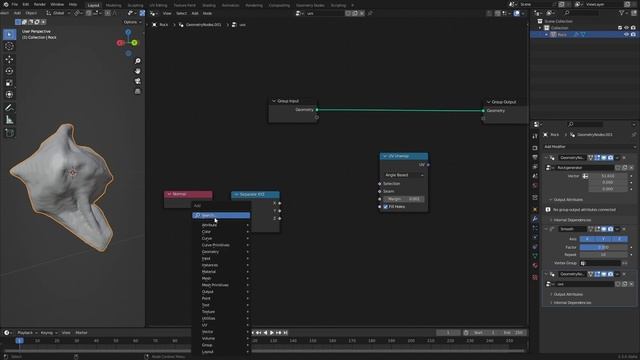Choose the Cursor tool in viewport toolbar
This screenshot has width=640, height=360.
[x=9, y=47]
